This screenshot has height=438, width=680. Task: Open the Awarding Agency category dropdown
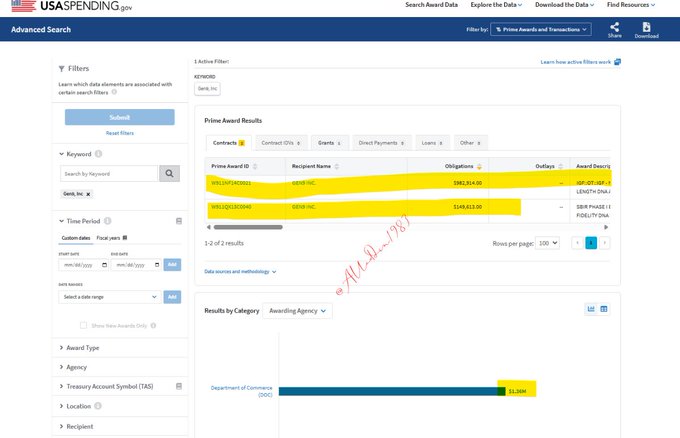click(x=297, y=310)
